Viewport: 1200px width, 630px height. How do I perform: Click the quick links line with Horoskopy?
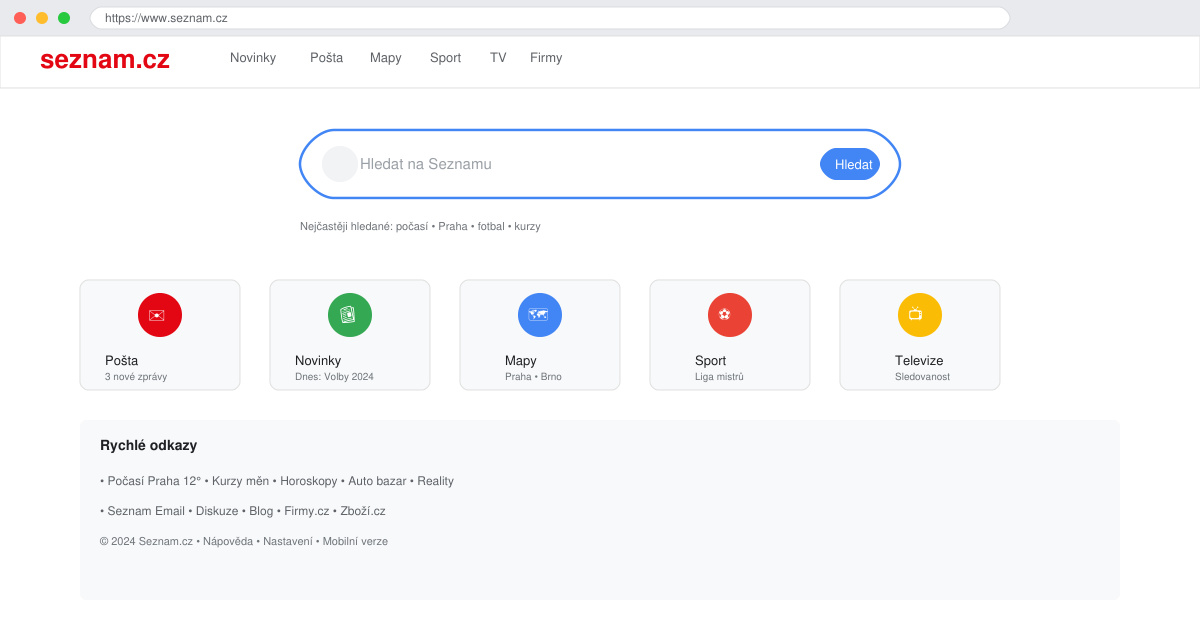pos(277,481)
